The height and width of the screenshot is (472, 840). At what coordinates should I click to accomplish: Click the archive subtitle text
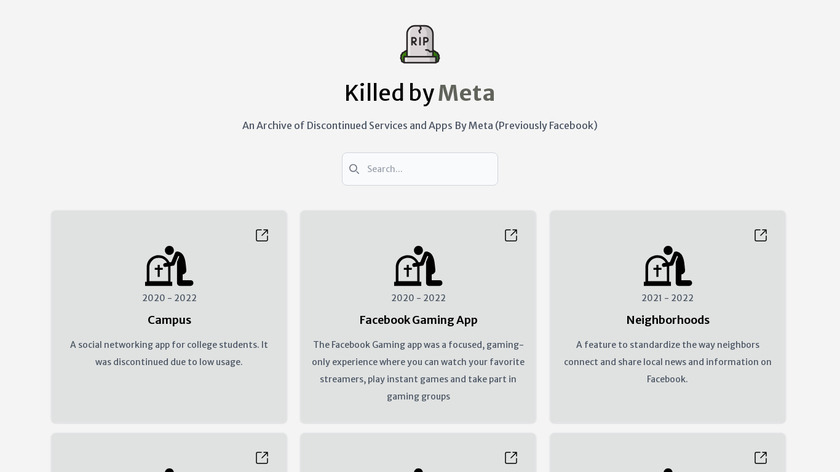420,126
